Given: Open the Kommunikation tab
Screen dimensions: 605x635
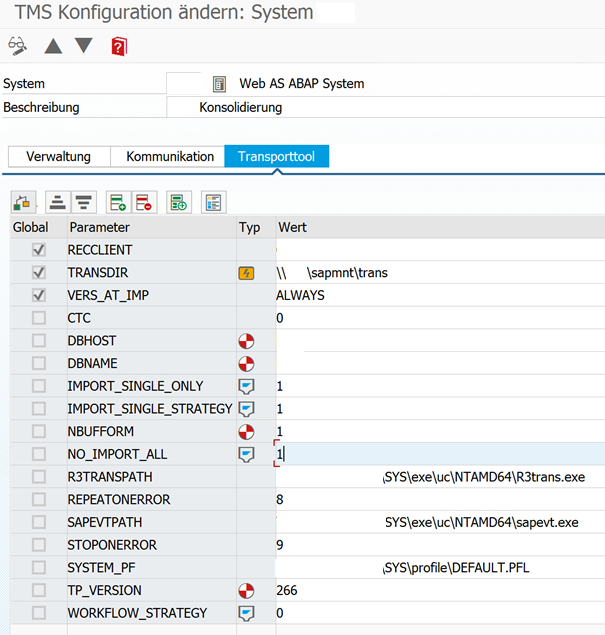Looking at the screenshot, I should click(x=169, y=157).
